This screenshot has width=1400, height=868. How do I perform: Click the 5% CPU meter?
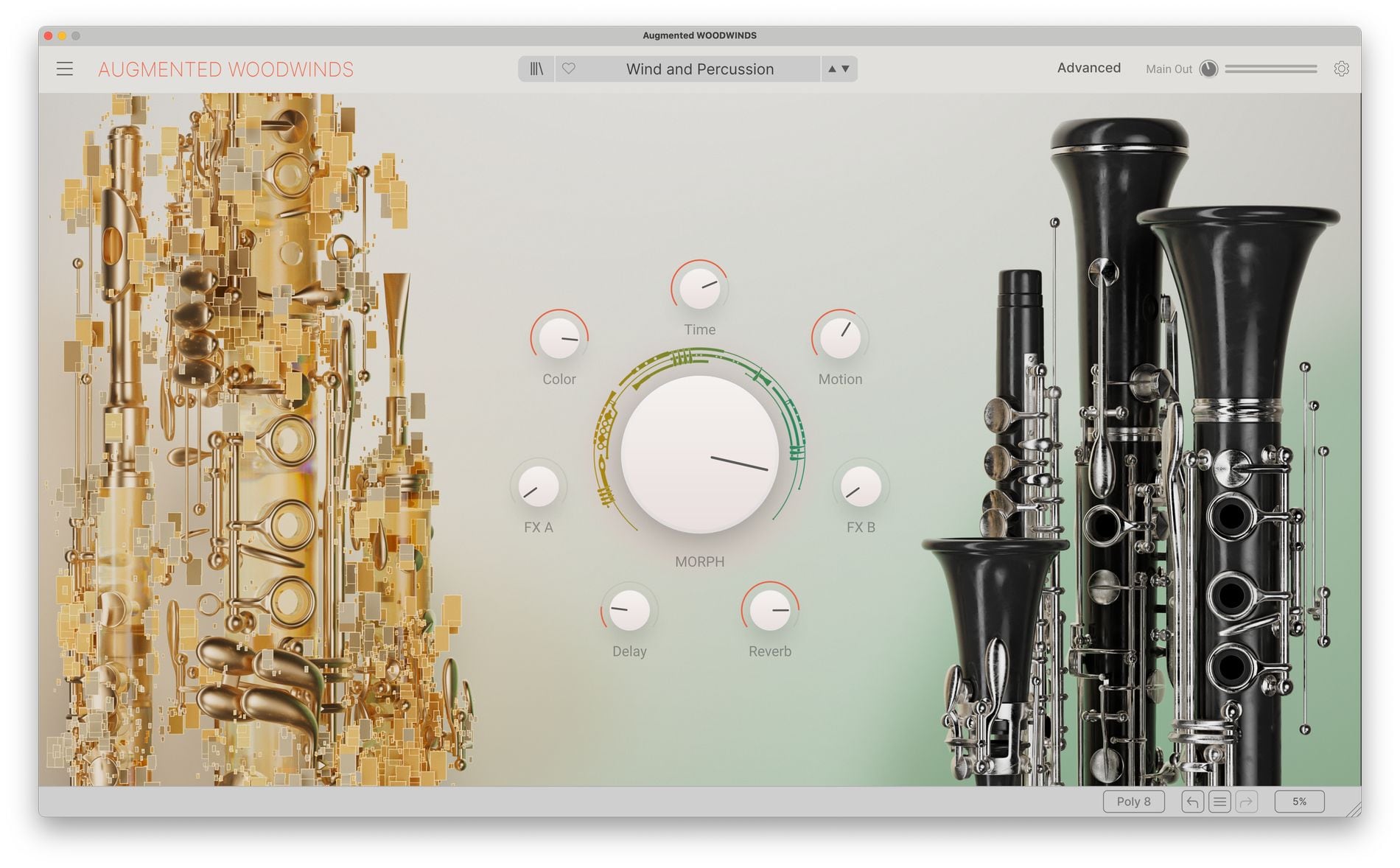pyautogui.click(x=1299, y=801)
